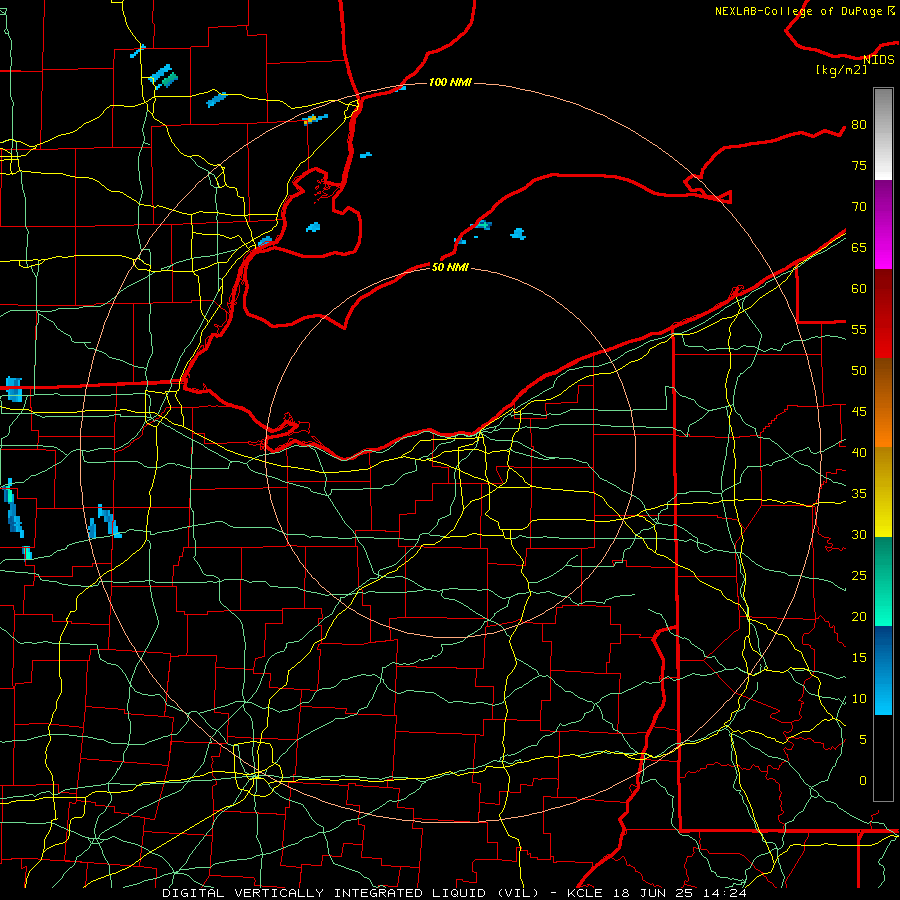The width and height of the screenshot is (900, 900).
Task: Click the NIDS label above the color scale
Action: 879,60
